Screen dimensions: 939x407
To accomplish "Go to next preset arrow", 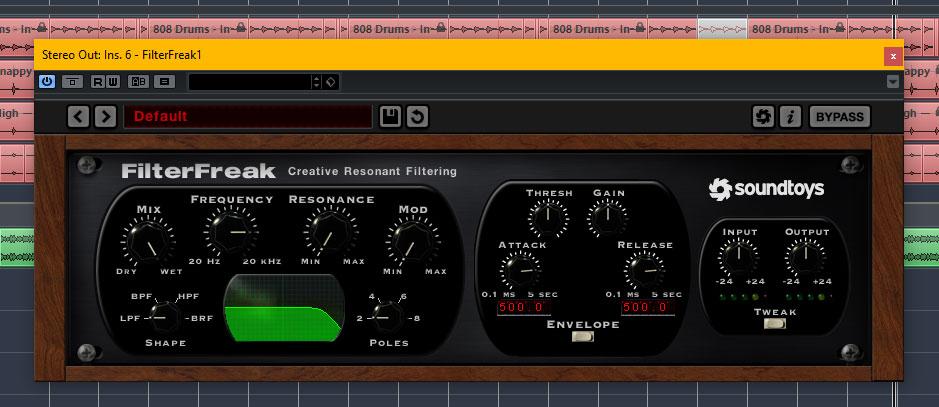I will tap(105, 117).
